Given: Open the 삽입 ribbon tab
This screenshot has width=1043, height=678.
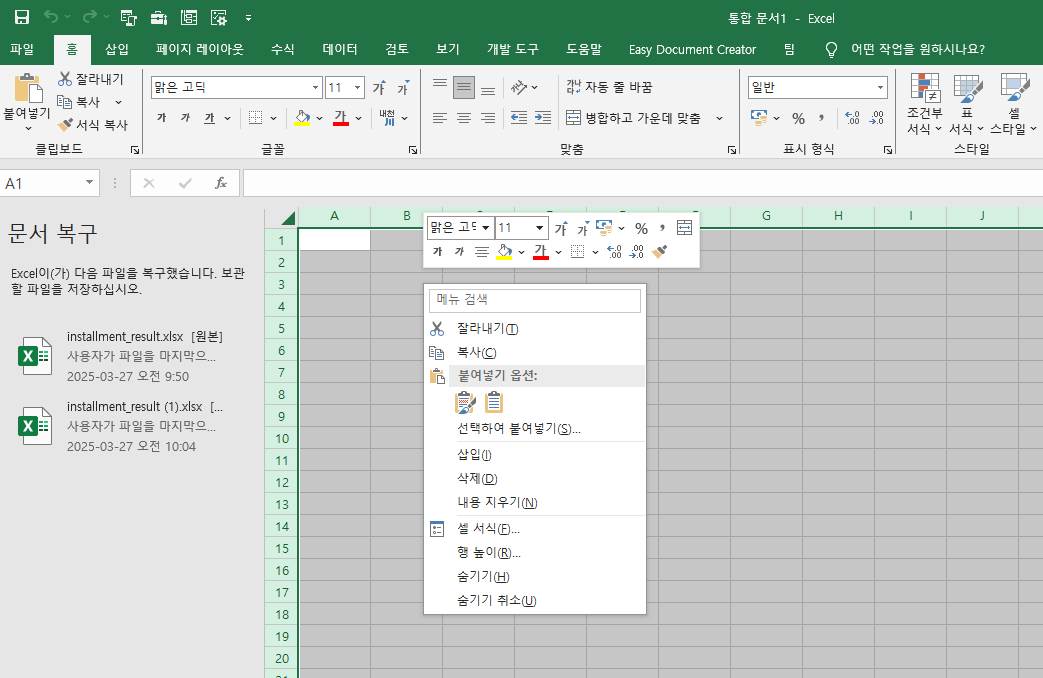Looking at the screenshot, I should click(116, 49).
